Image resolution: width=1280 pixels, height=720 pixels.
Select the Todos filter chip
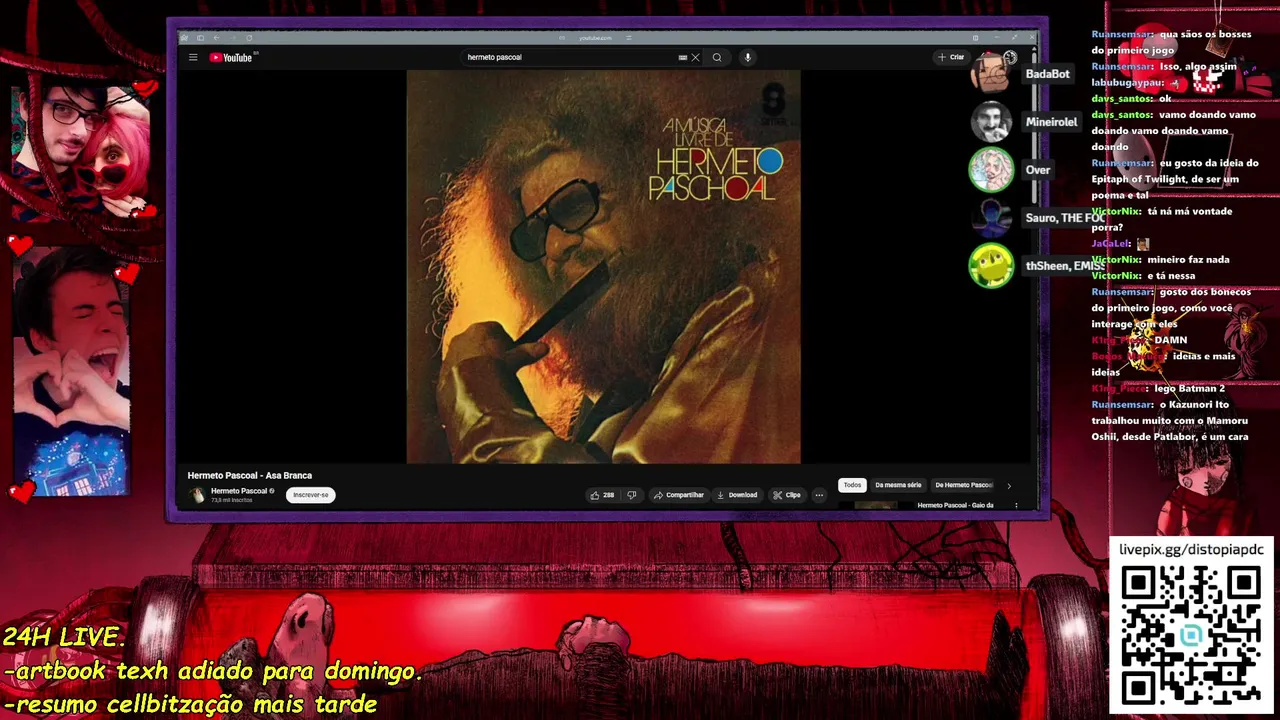[852, 485]
